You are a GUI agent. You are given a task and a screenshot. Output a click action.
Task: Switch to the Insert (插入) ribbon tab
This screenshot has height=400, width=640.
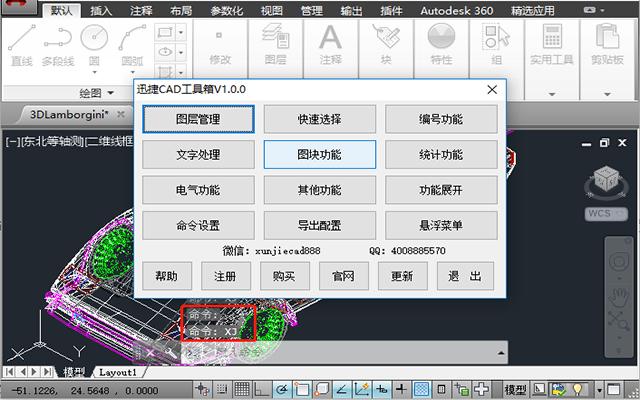tap(101, 10)
